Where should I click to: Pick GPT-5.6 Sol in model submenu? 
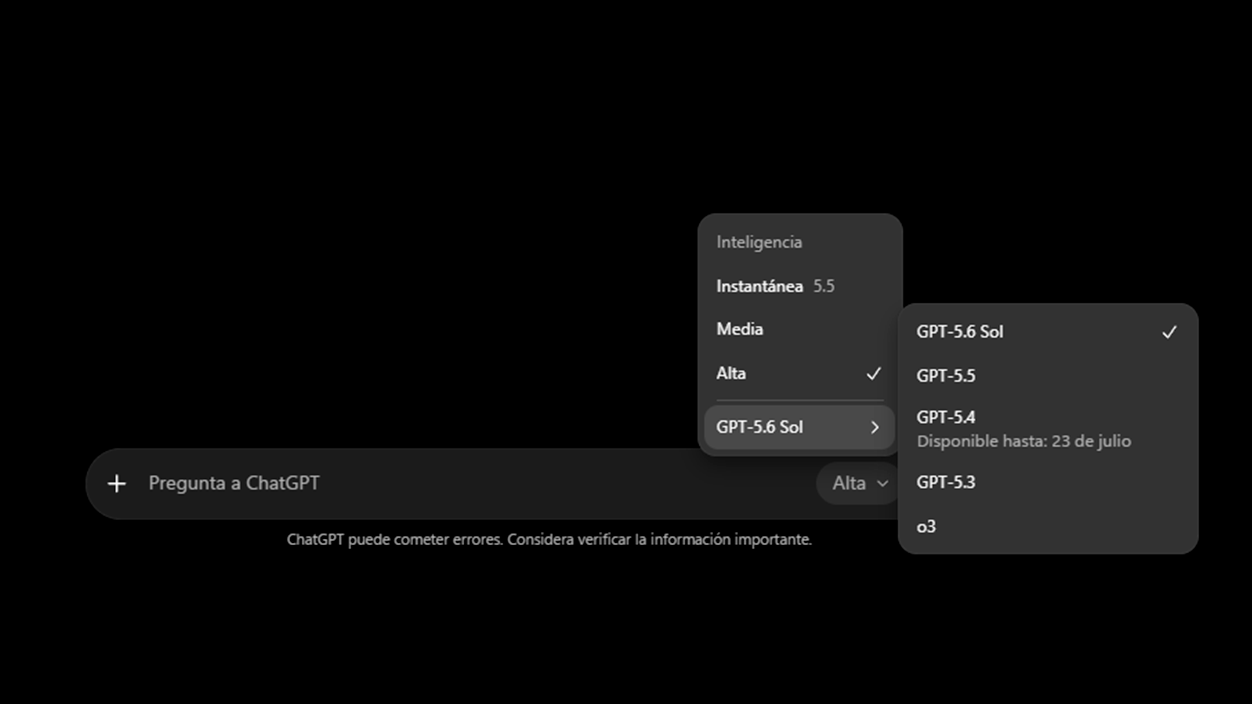click(x=1047, y=332)
